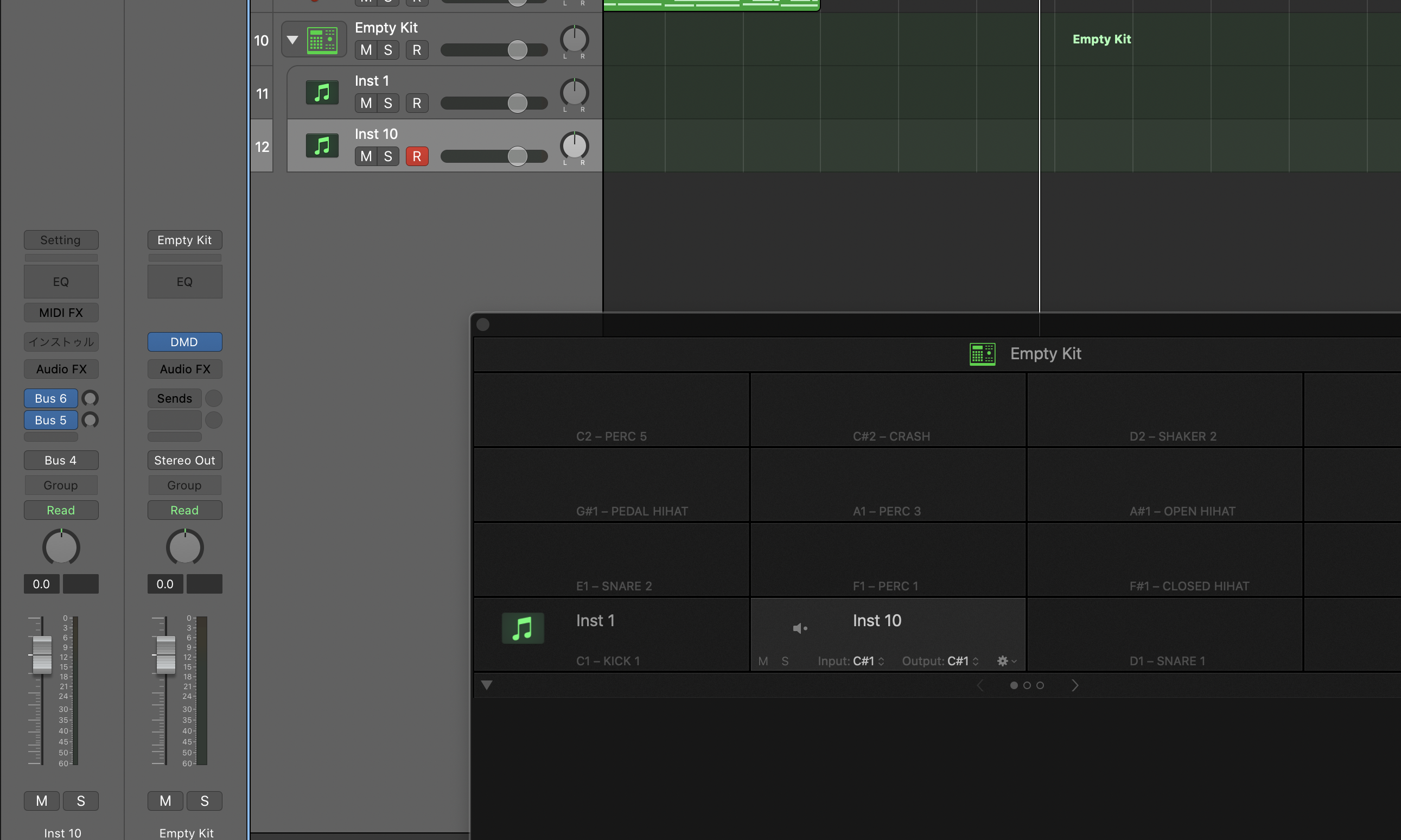Open the gear settings menu on Inst 10 pad

click(1005, 660)
